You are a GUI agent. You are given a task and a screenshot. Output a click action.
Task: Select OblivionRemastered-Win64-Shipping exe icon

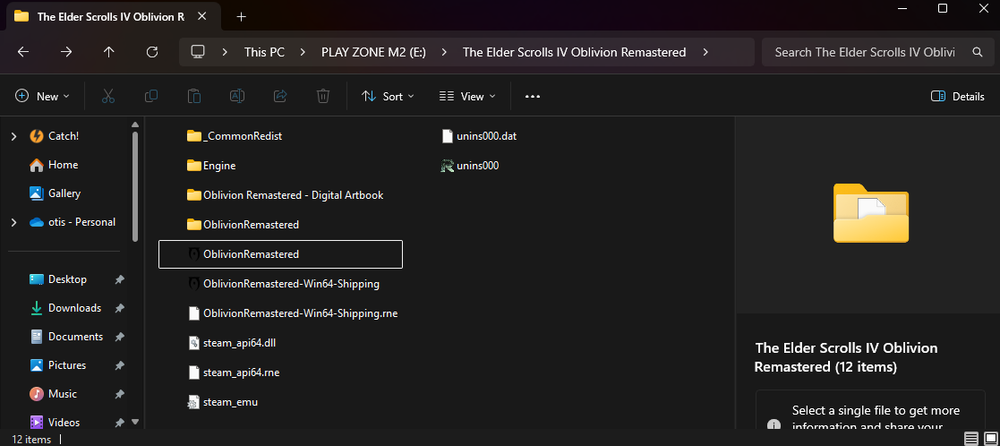(x=195, y=284)
